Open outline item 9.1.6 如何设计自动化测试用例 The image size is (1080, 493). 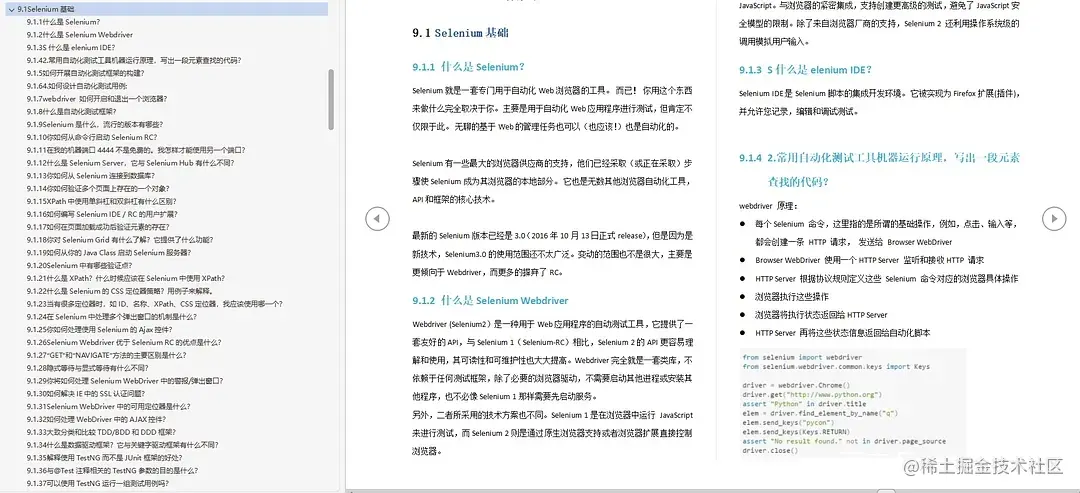pos(77,86)
